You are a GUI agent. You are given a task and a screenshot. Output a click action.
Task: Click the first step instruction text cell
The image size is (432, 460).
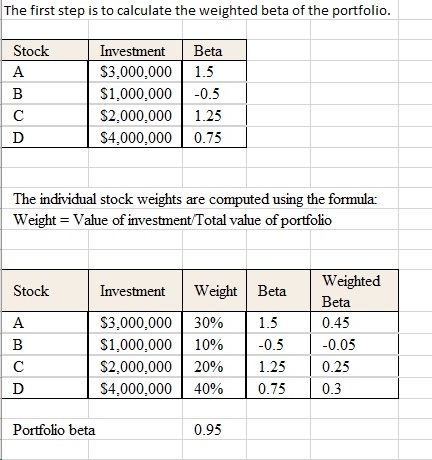[197, 11]
